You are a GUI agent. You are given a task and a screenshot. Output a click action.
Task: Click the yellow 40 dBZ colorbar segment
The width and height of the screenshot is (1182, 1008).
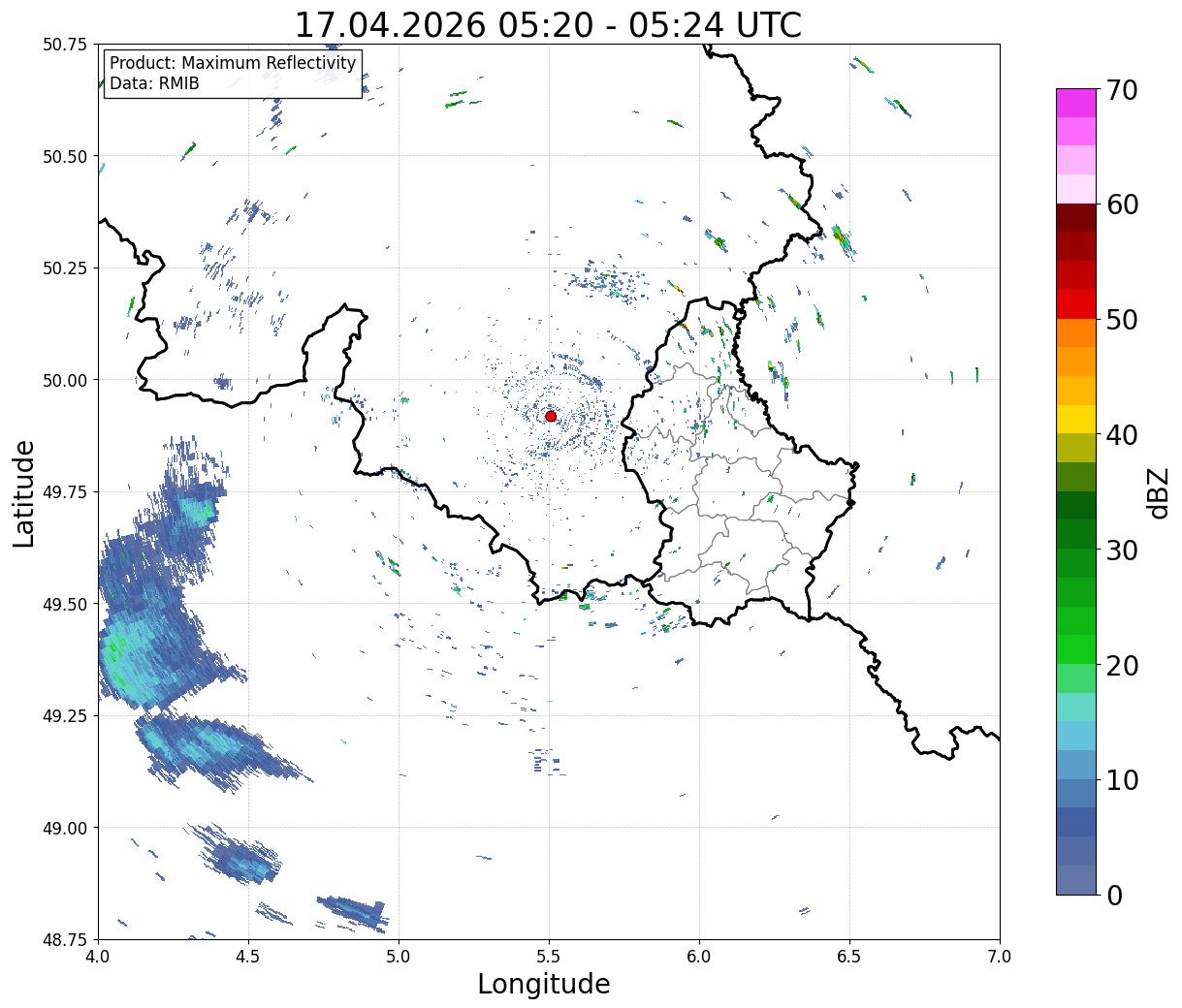point(1076,419)
